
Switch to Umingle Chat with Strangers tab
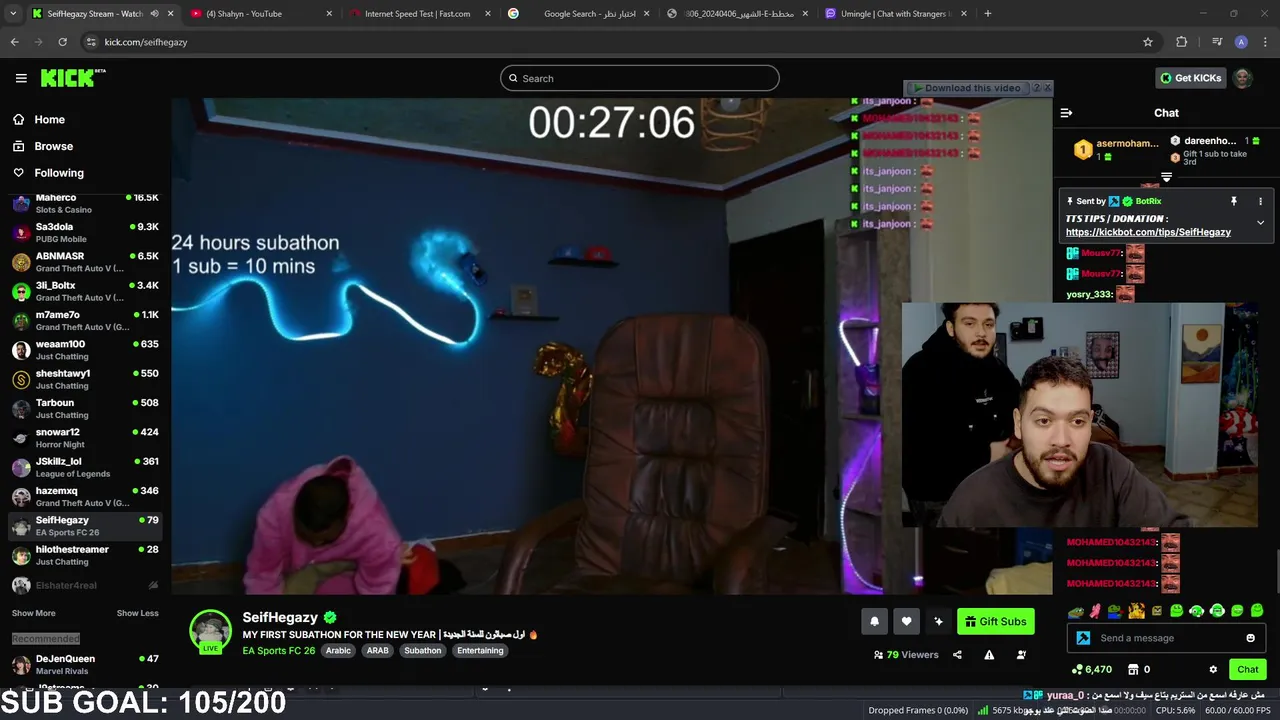pyautogui.click(x=895, y=14)
